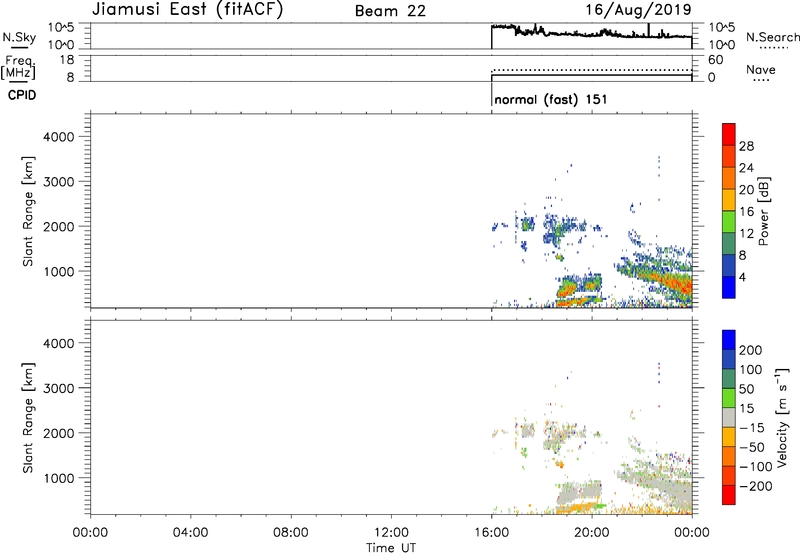This screenshot has height=554, width=800.
Task: Click the '24' label on Power colorbar
Action: [x=746, y=168]
